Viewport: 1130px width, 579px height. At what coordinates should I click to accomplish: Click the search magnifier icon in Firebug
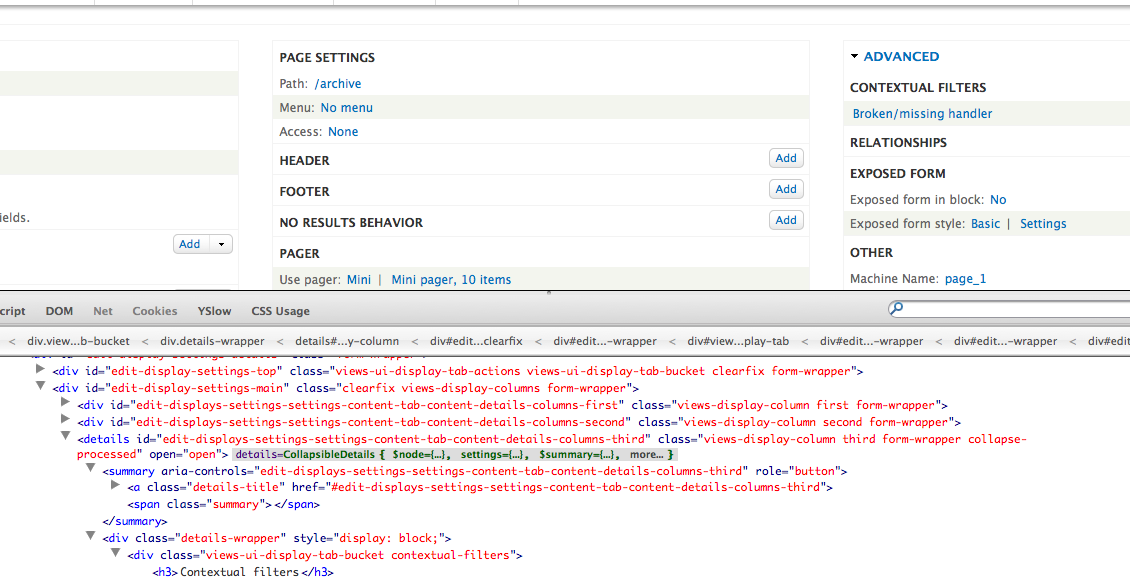[x=897, y=309]
